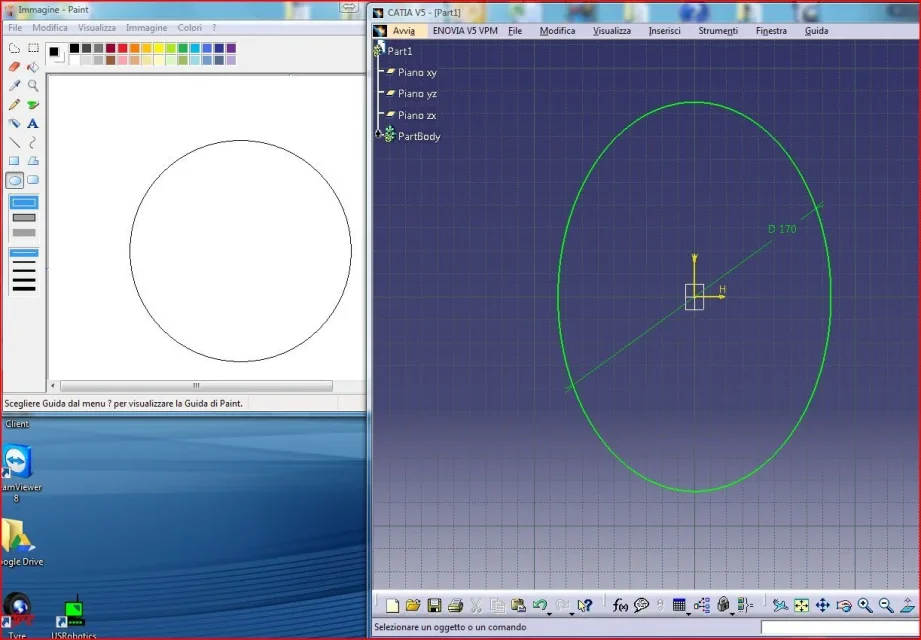Screen dimensions: 921x640
Task: Open the padlock icon dropdown arrow
Action: (732, 614)
